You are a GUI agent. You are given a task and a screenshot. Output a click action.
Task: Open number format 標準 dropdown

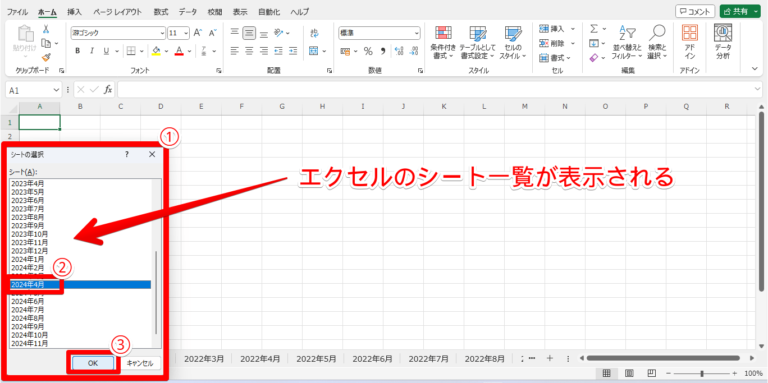(417, 33)
